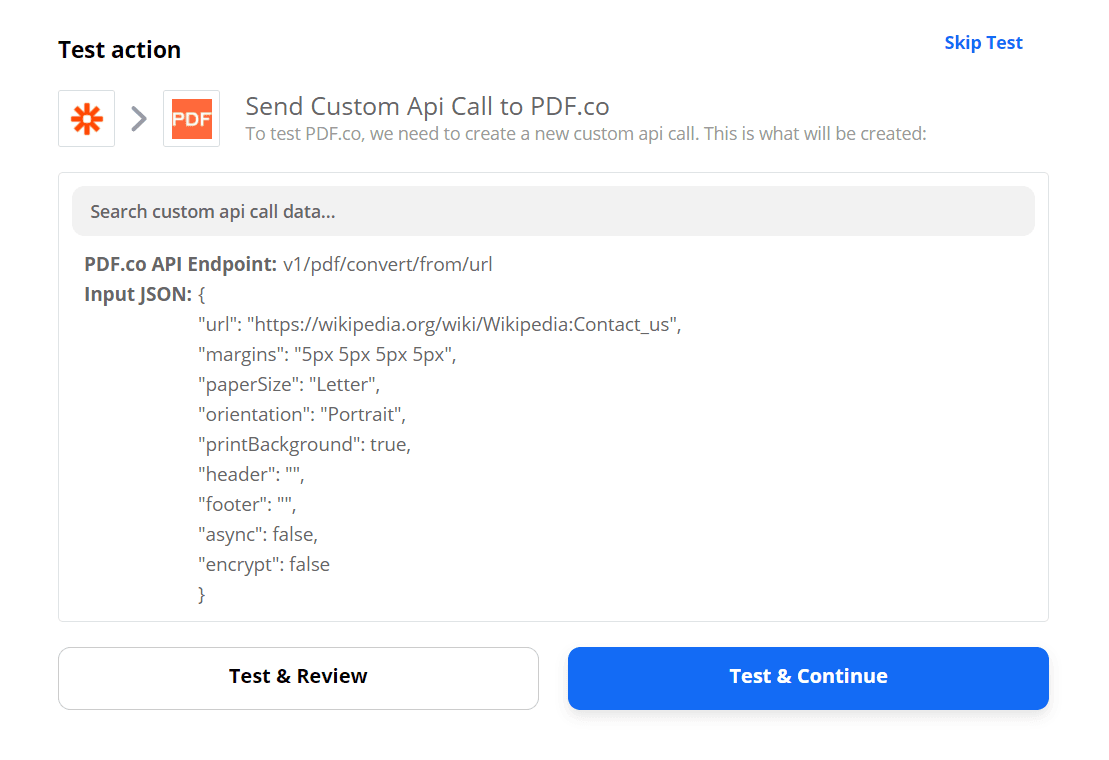Click the search custom api call data field
This screenshot has height=760, width=1109.
pos(553,211)
